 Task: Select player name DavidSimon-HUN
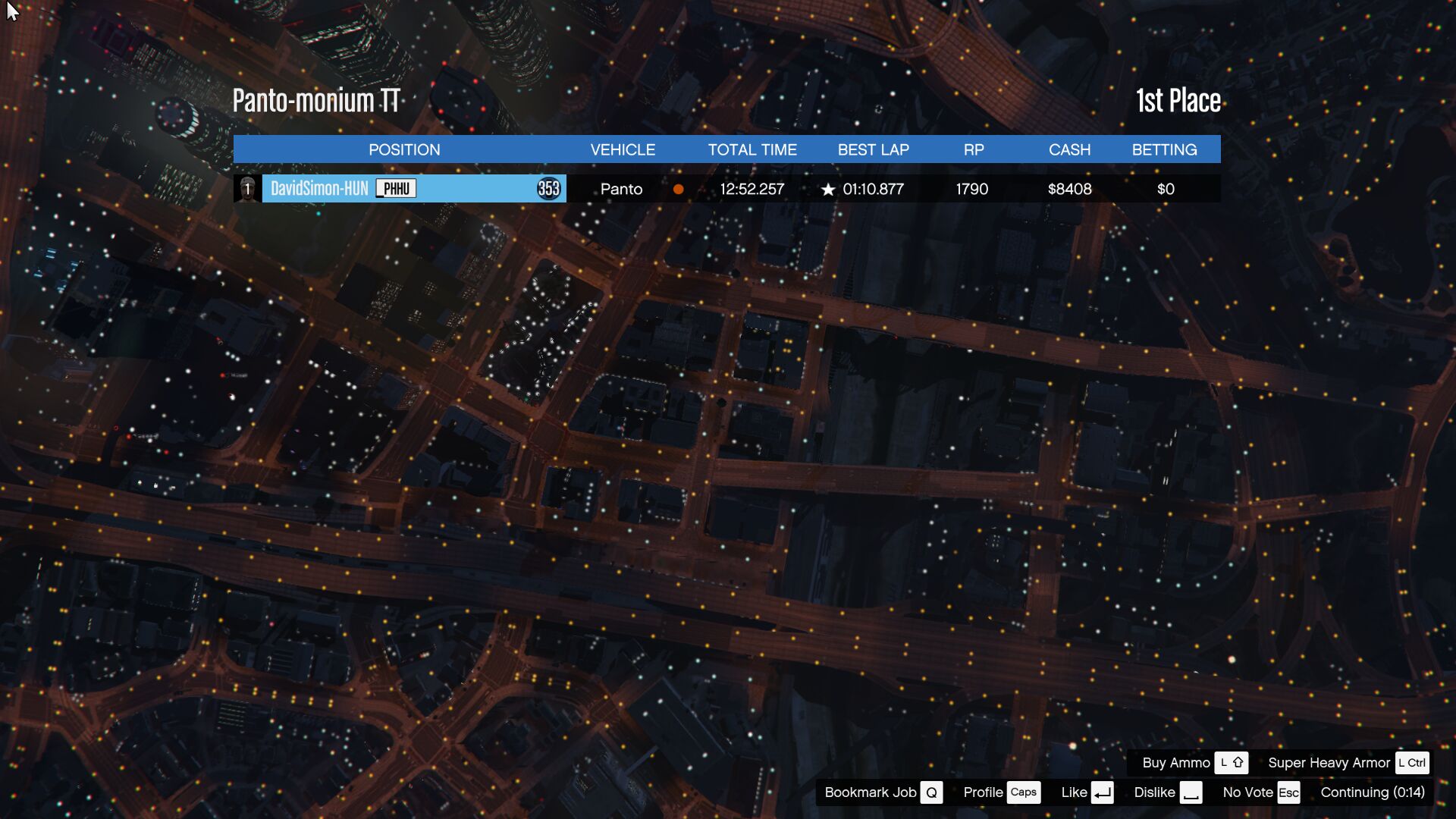[319, 189]
